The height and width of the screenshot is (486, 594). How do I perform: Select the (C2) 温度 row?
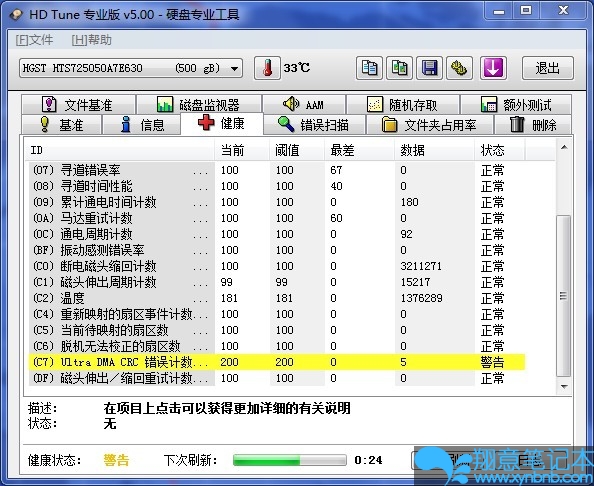click(277, 298)
